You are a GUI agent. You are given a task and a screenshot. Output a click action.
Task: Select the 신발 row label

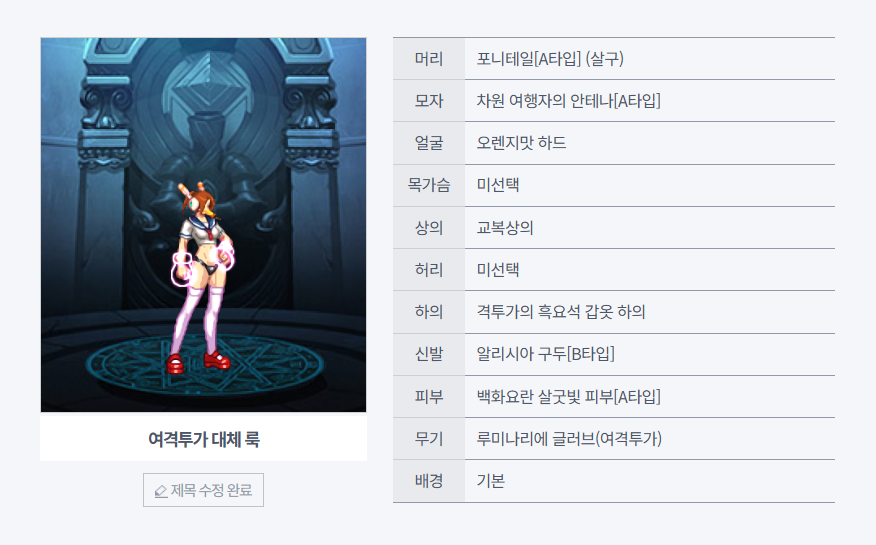pyautogui.click(x=429, y=354)
